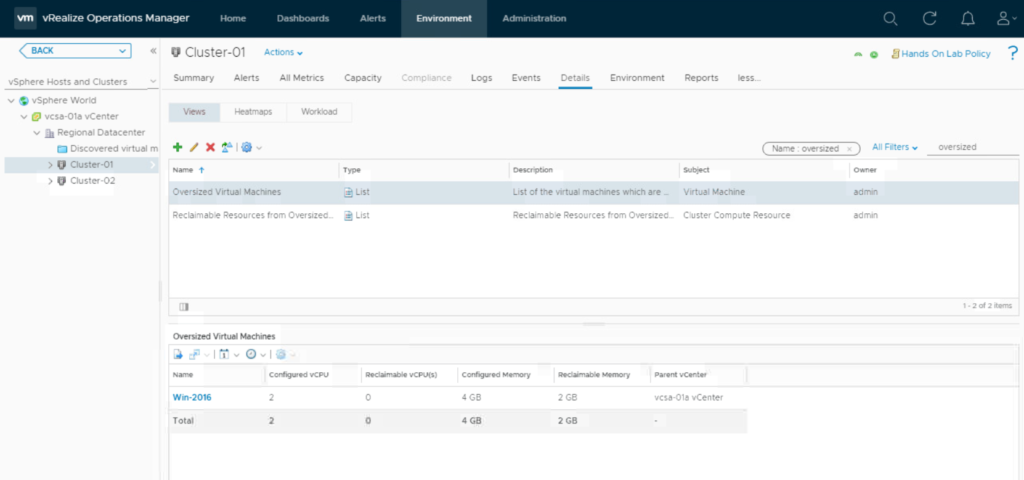Screen dimensions: 1024x480
Task: Open the Capacity tab
Action: (362, 78)
